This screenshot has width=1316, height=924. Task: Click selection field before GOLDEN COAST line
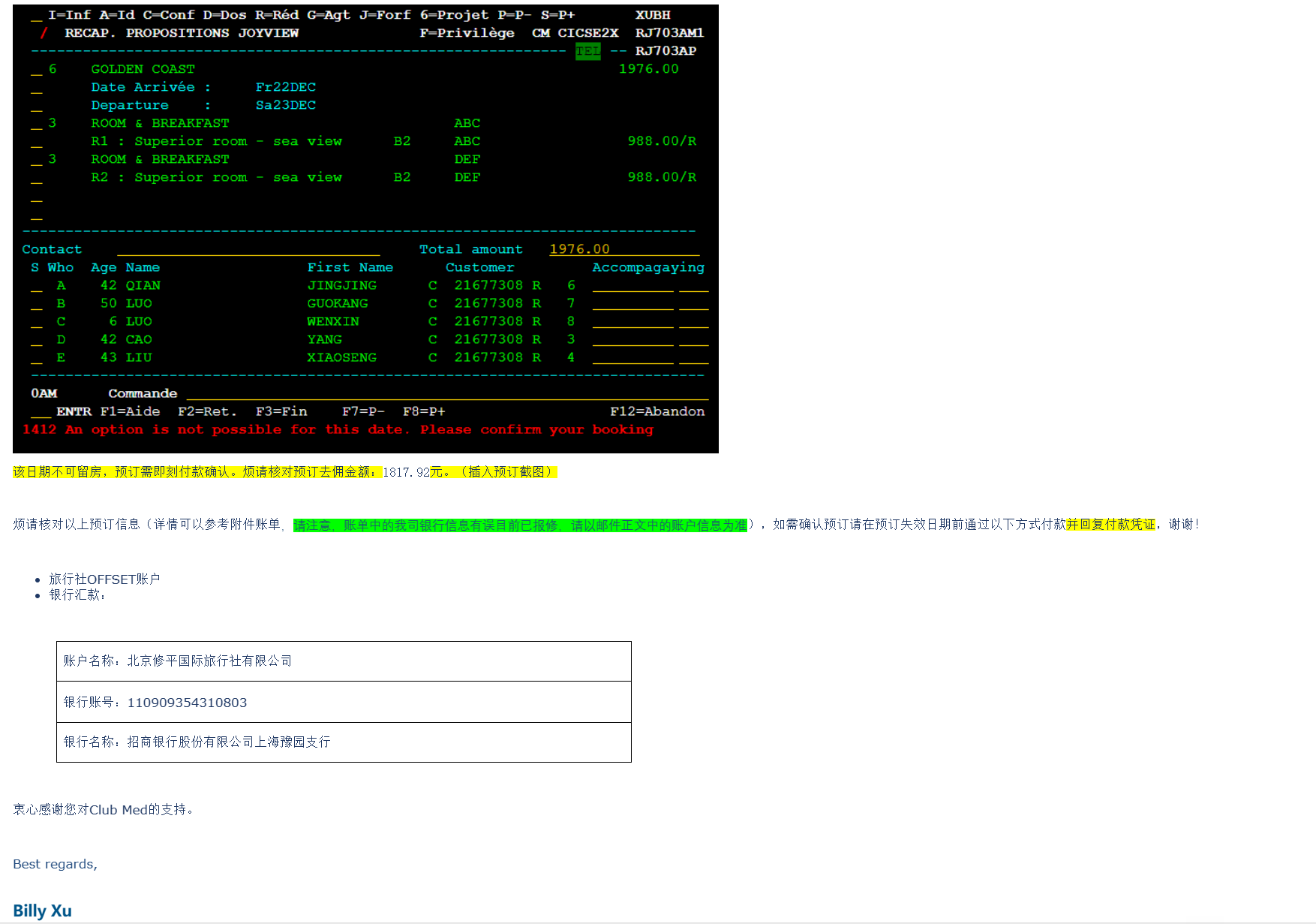[36, 70]
